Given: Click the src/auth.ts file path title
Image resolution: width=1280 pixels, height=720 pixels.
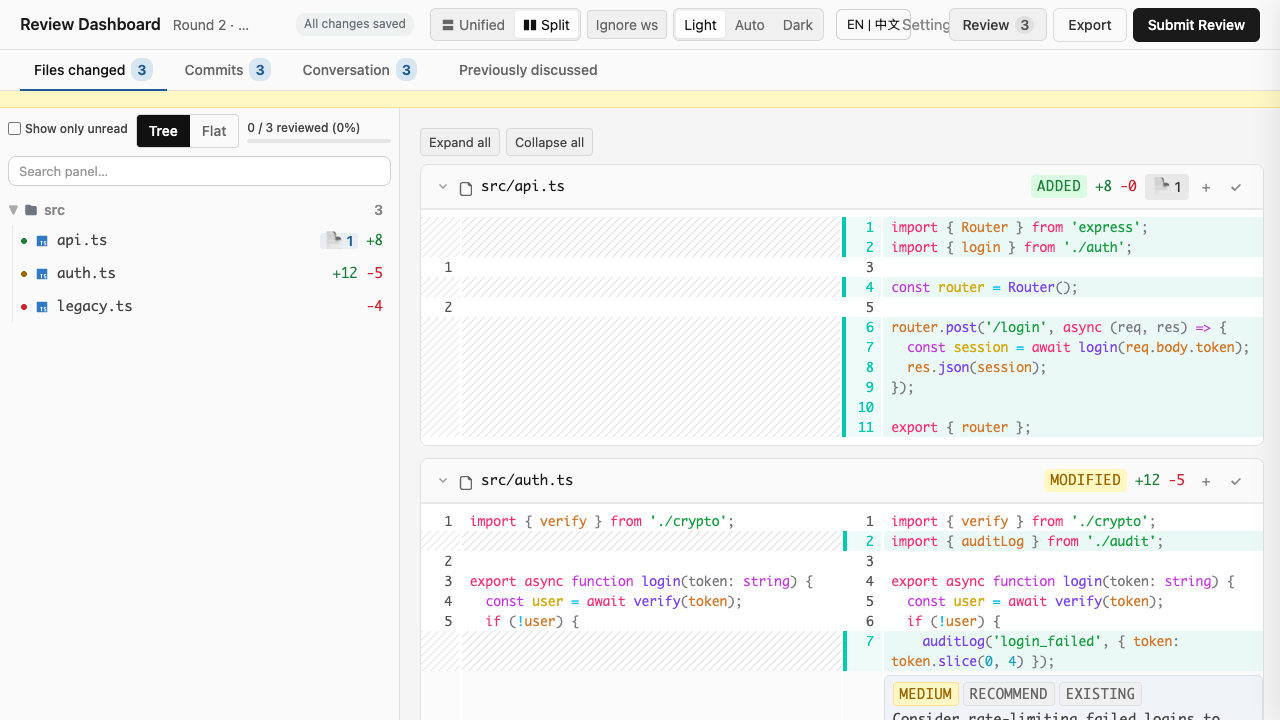Looking at the screenshot, I should (527, 480).
